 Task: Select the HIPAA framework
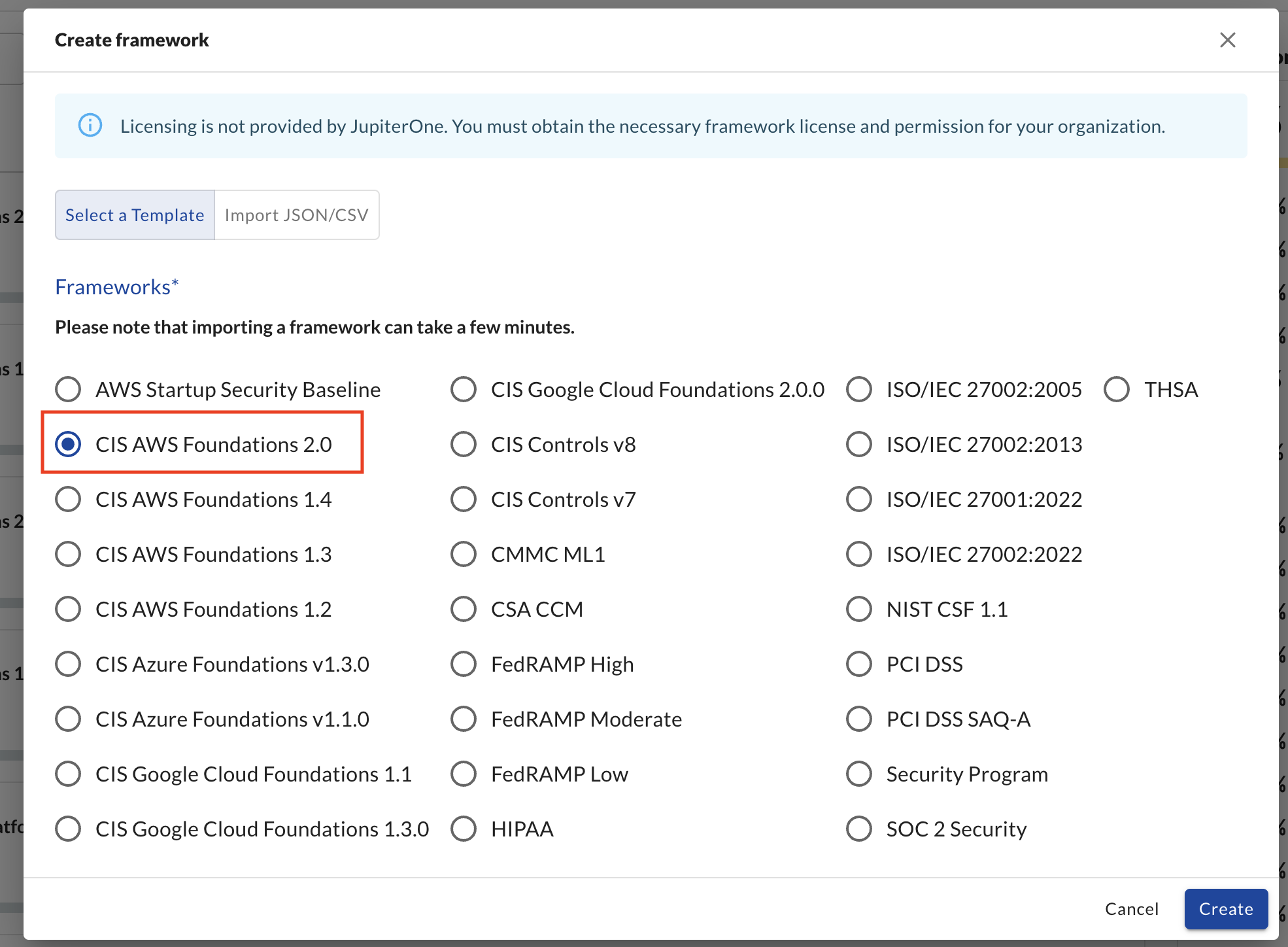coord(463,829)
